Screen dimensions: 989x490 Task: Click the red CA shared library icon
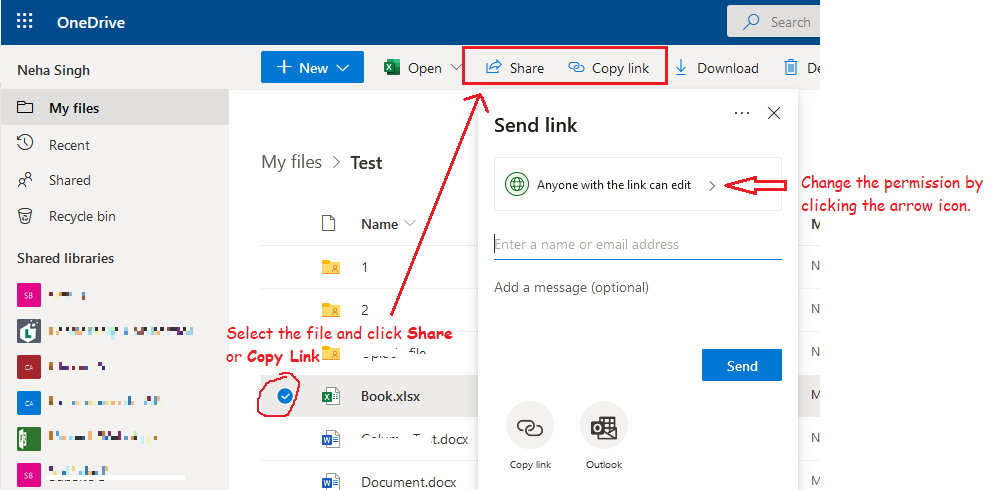29,366
